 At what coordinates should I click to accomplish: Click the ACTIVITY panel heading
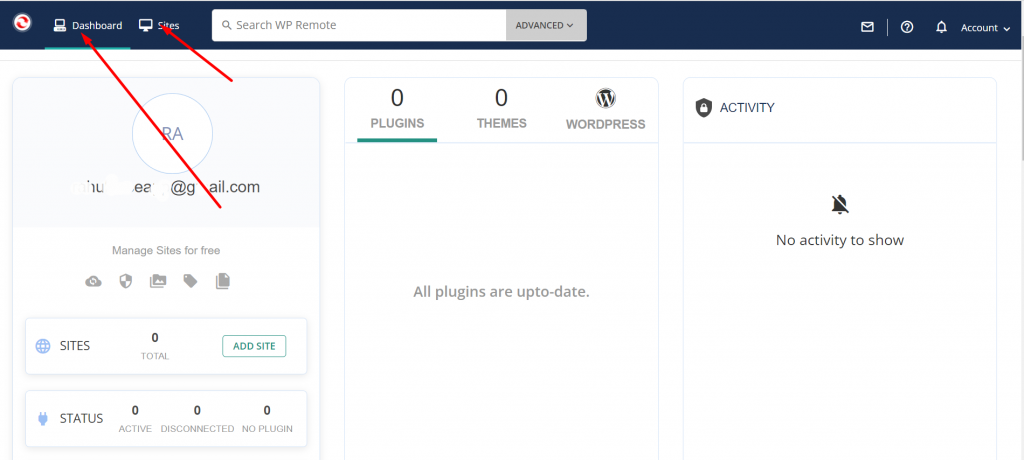(747, 108)
